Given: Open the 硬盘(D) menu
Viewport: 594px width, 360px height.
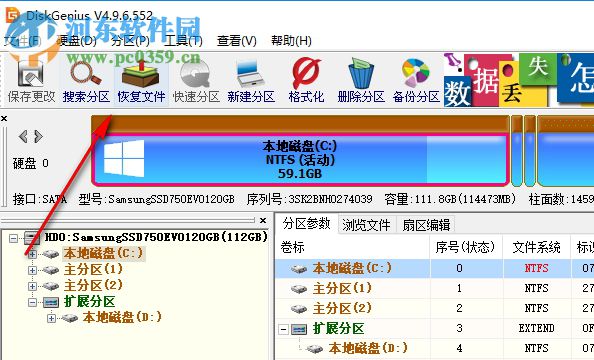Looking at the screenshot, I should 76,41.
